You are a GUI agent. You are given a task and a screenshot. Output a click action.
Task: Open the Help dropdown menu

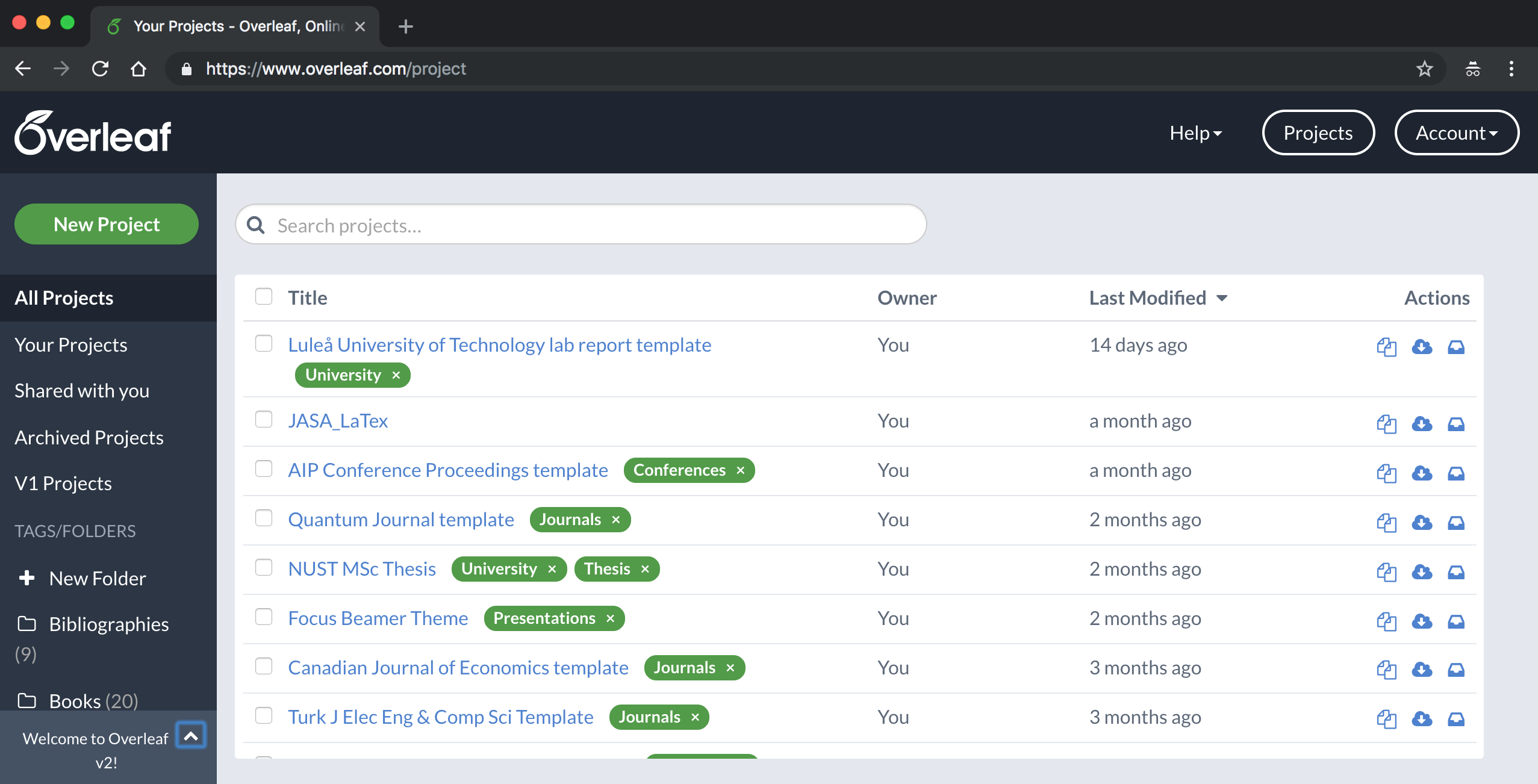click(x=1195, y=133)
